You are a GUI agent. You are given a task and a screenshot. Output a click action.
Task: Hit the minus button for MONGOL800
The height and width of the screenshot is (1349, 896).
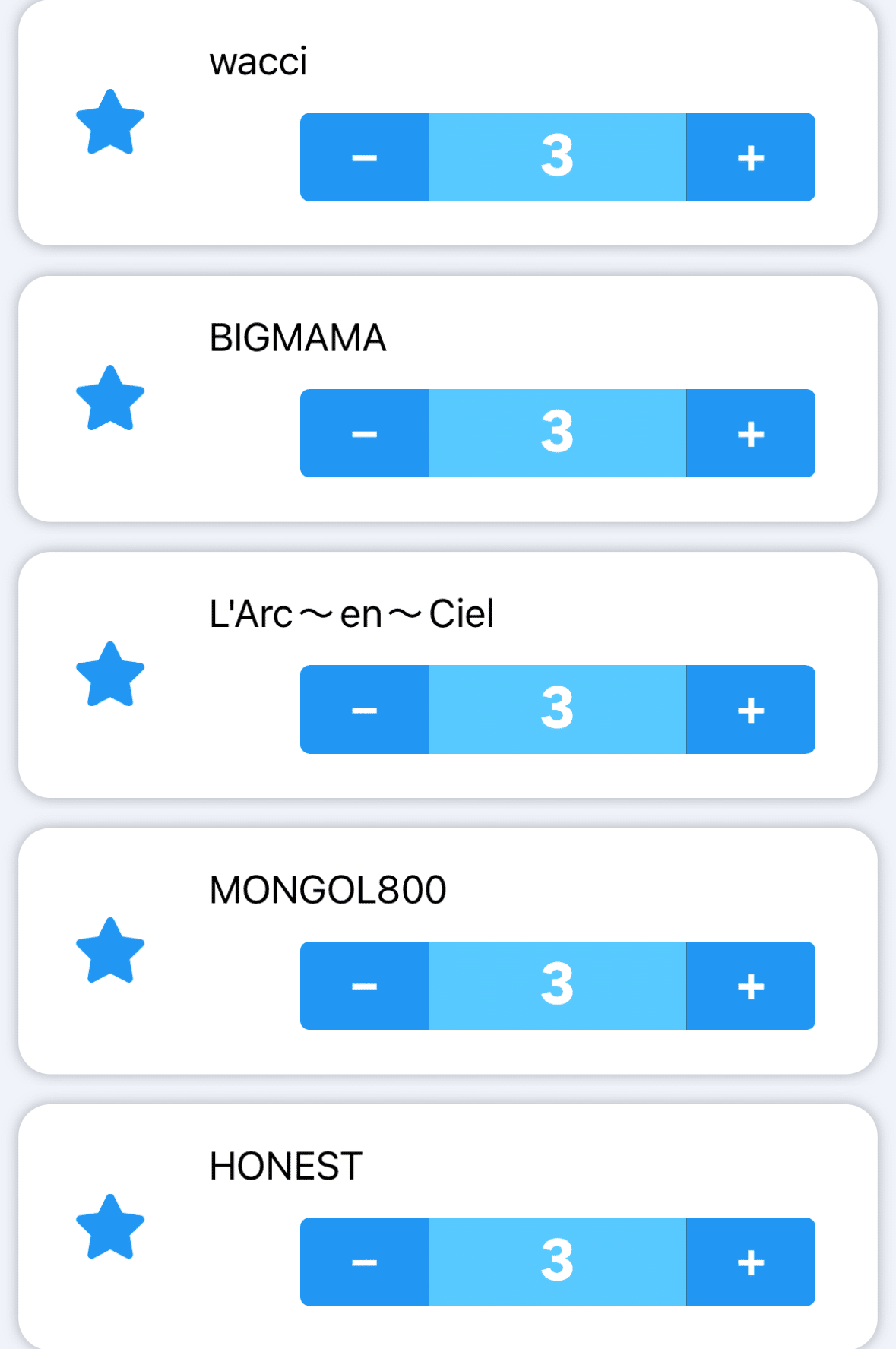[365, 986]
